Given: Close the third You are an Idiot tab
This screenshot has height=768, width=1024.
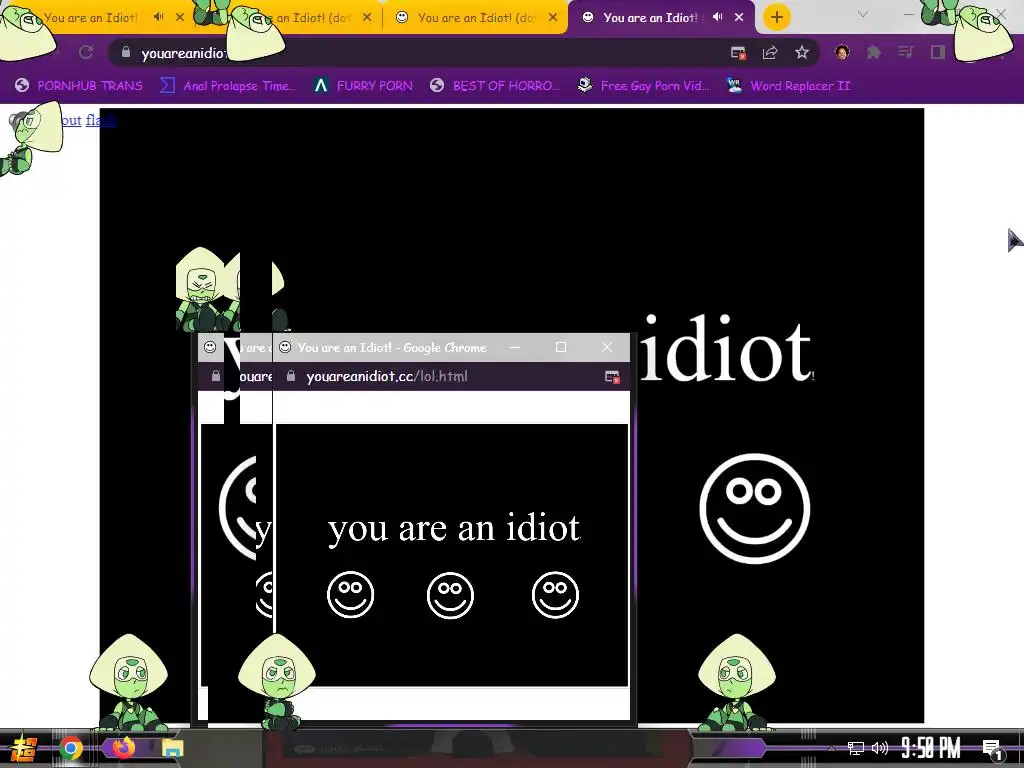Looking at the screenshot, I should pyautogui.click(x=553, y=18).
